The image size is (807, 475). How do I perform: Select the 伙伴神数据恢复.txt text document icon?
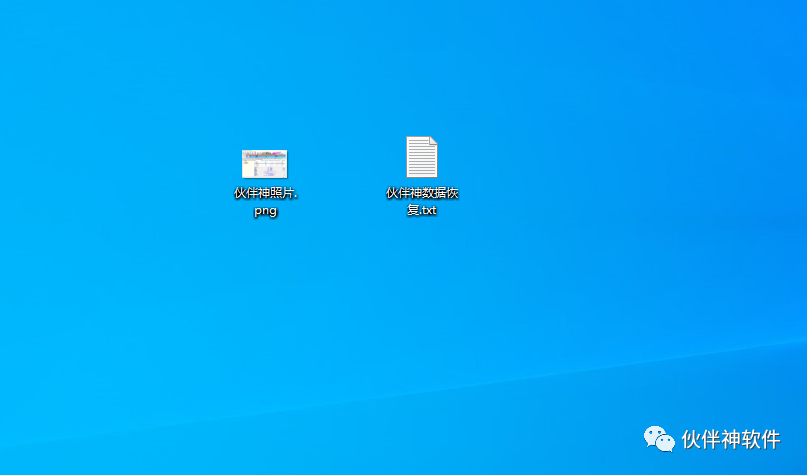(x=422, y=157)
